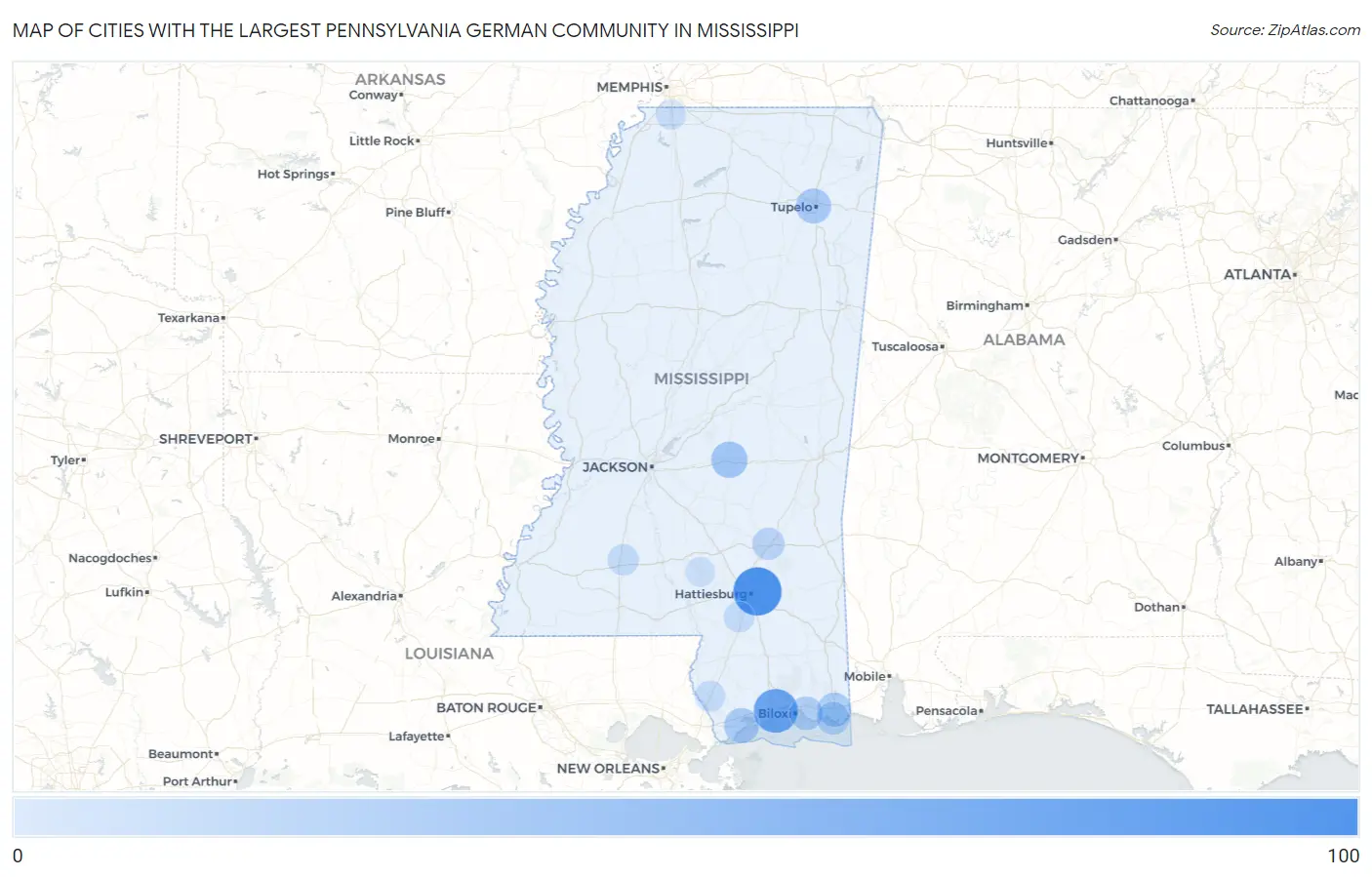Click the Little Rock city label
This screenshot has width=1372, height=877.
click(x=382, y=140)
